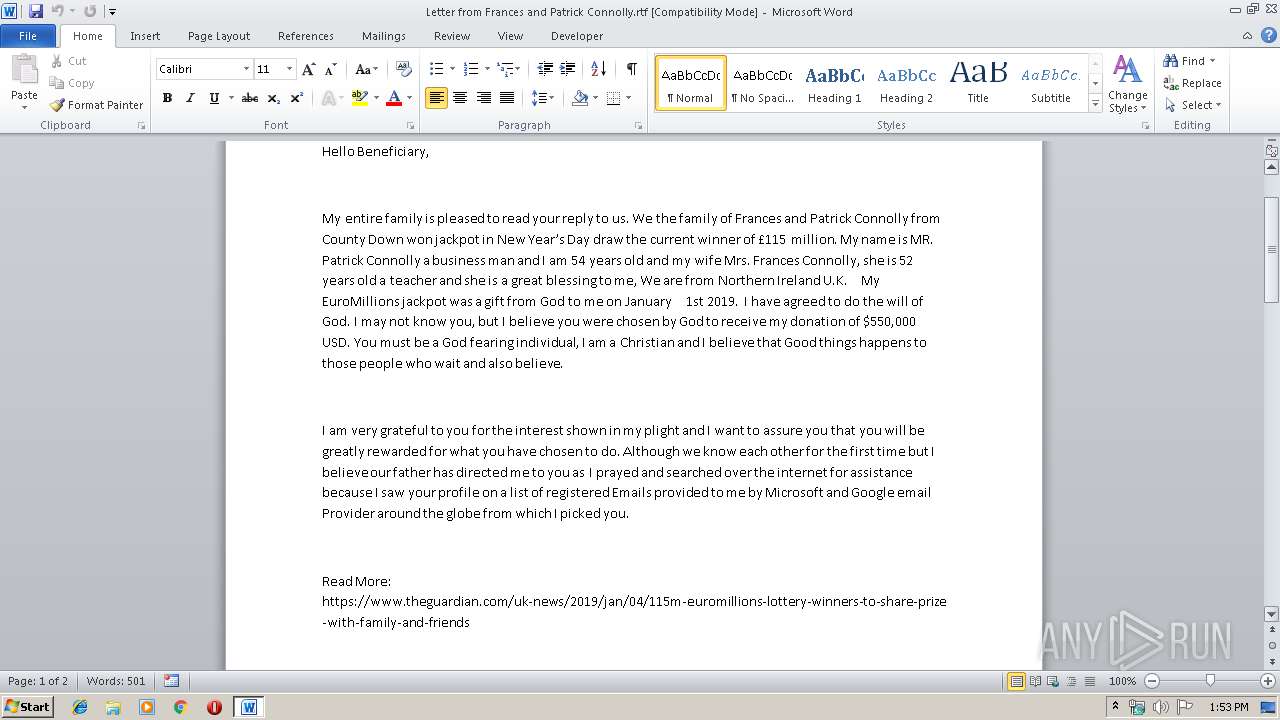Align text to the right
This screenshot has height=720, width=1280.
click(x=484, y=98)
